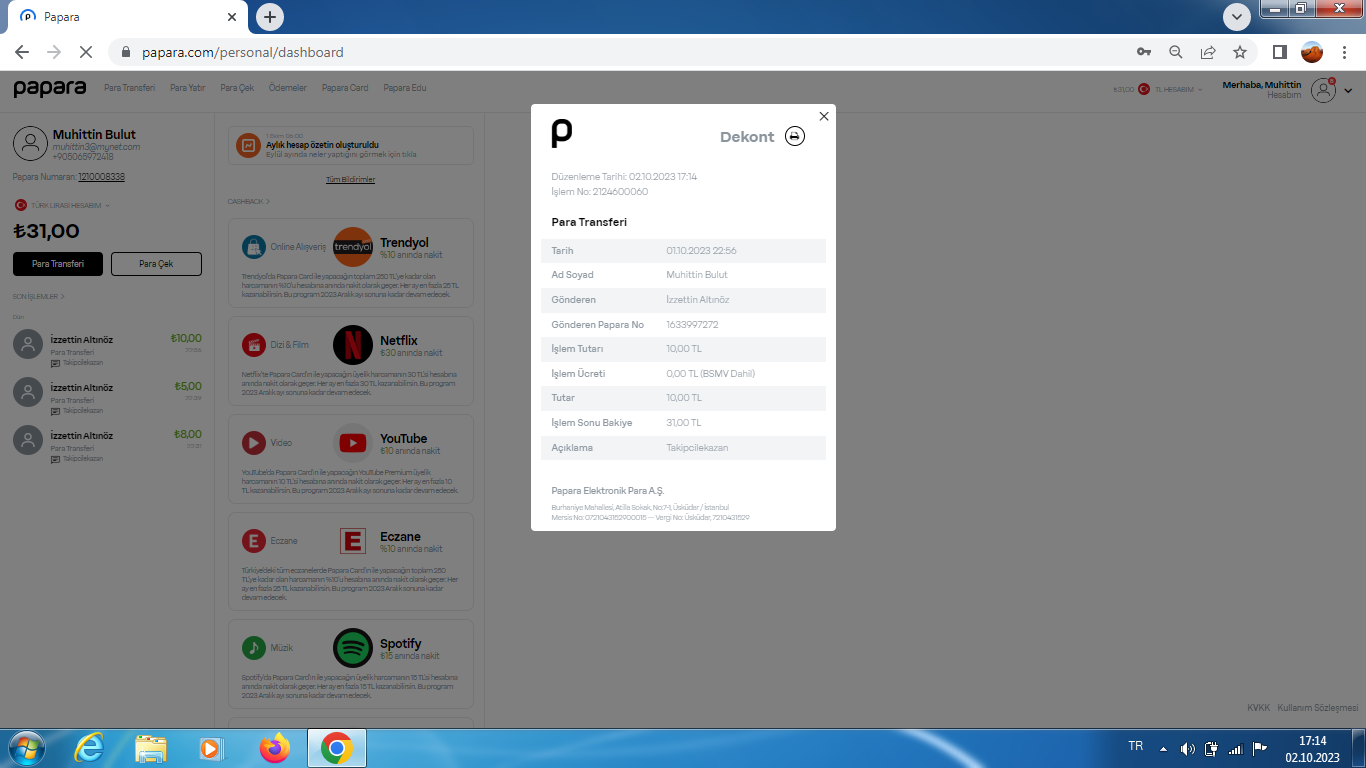Open the Windows Start menu
Viewport: 1366px width, 768px height.
27,748
